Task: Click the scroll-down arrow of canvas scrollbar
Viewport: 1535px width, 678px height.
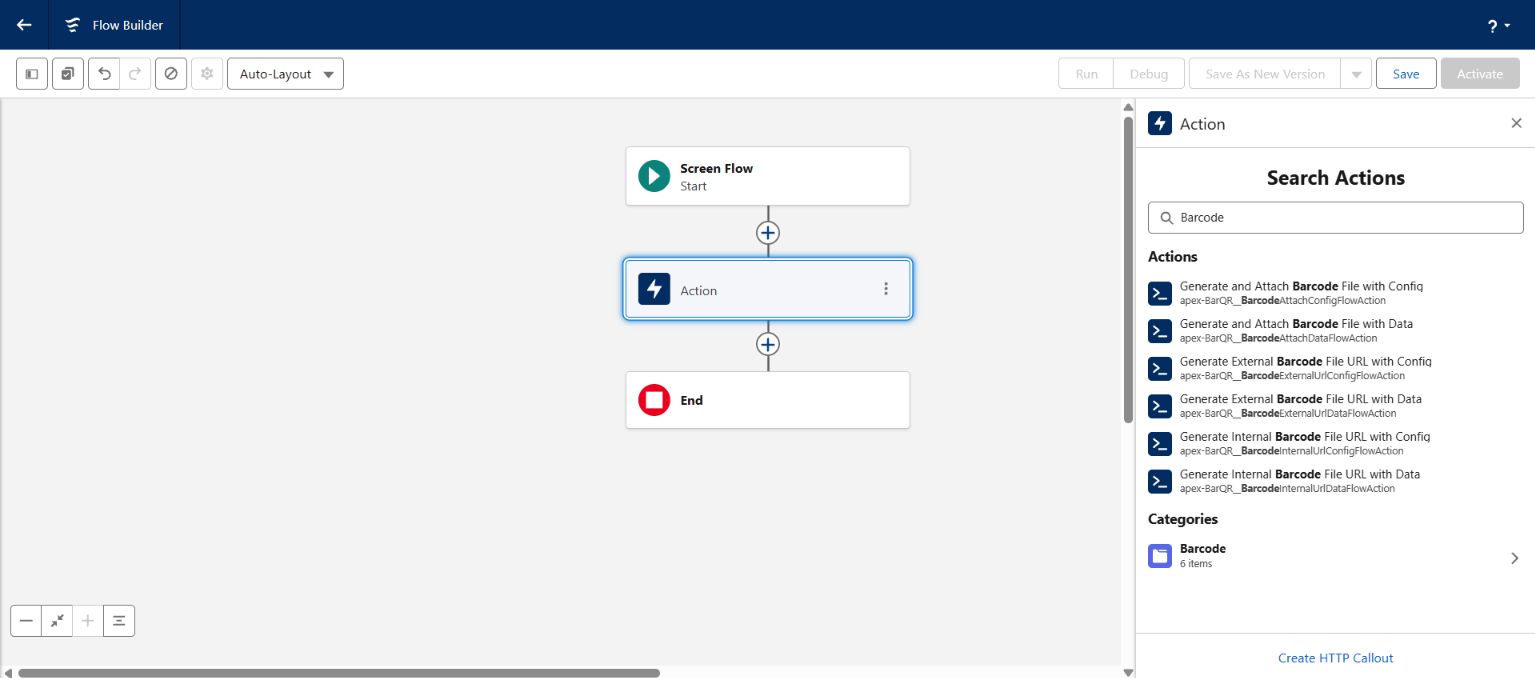Action: (x=1128, y=672)
